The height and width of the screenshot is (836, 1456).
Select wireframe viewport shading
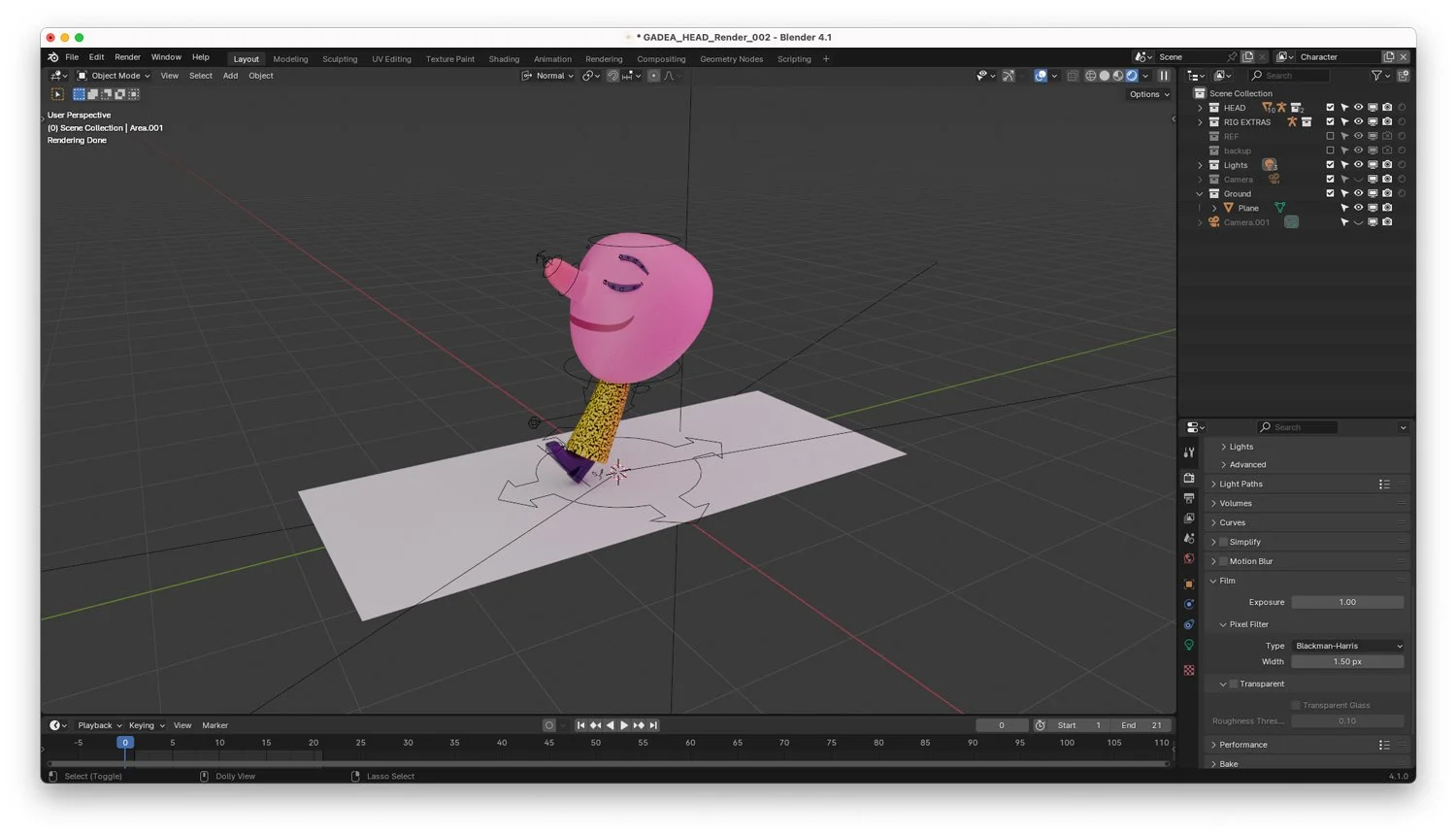[1091, 76]
